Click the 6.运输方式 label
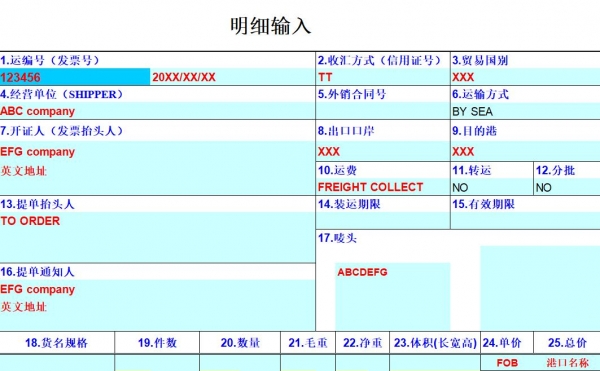 click(480, 94)
